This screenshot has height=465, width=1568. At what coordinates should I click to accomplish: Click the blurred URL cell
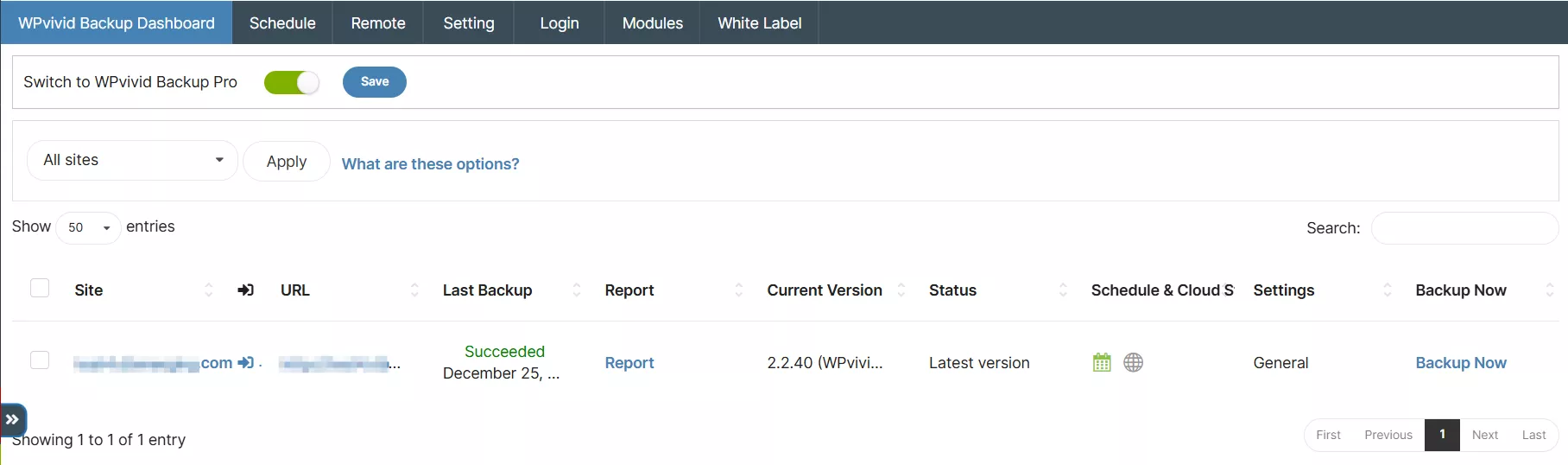pos(339,364)
